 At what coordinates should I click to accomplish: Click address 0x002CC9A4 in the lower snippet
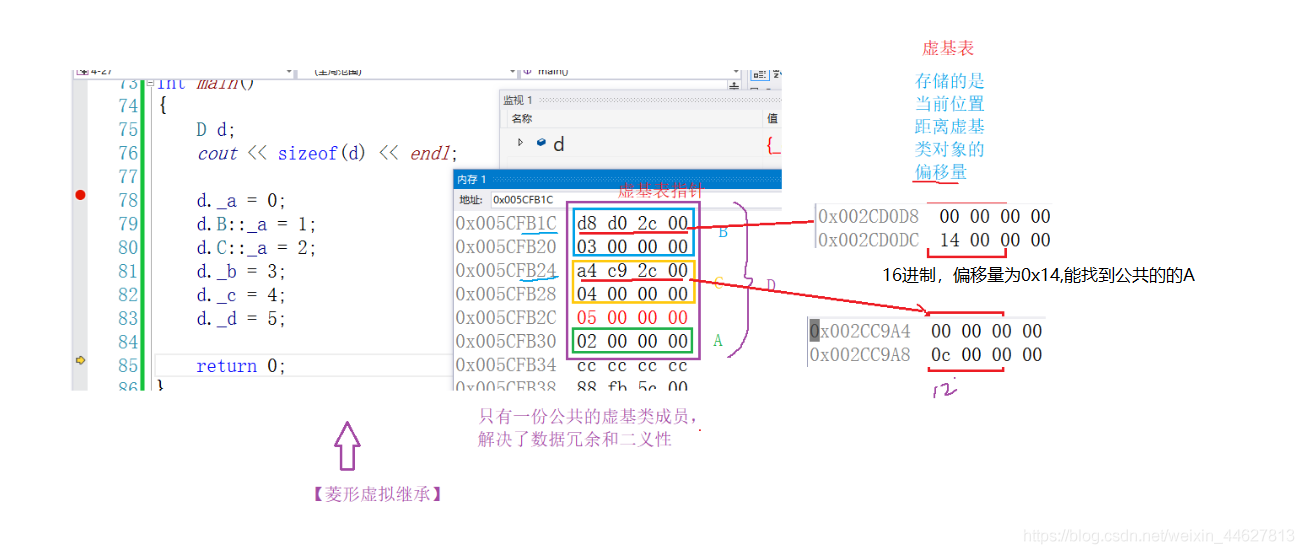(x=860, y=331)
